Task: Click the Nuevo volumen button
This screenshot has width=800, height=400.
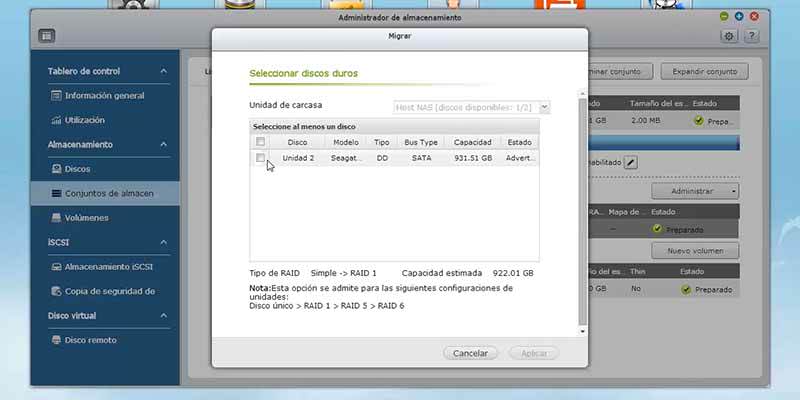Action: coord(695,251)
